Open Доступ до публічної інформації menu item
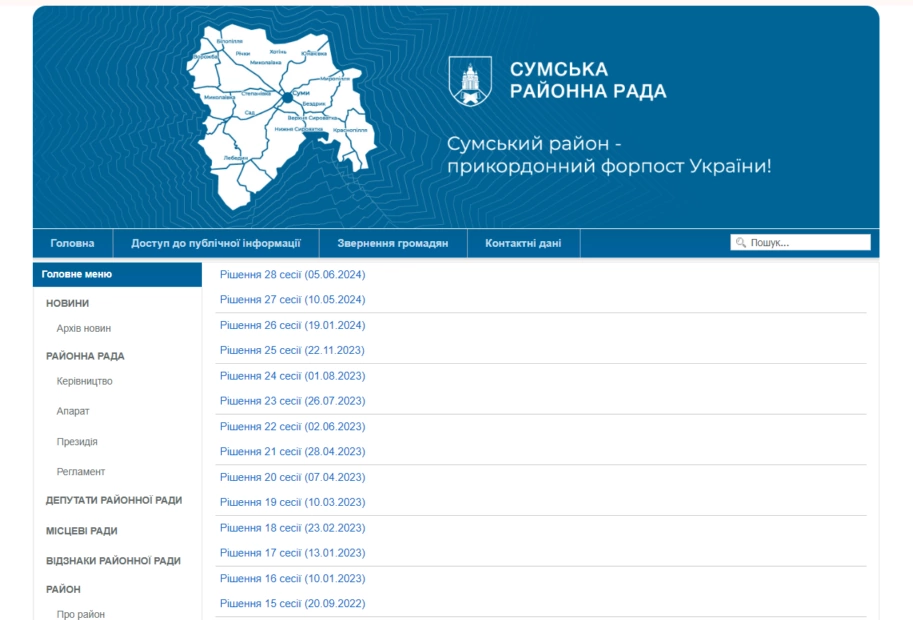 pyautogui.click(x=216, y=243)
